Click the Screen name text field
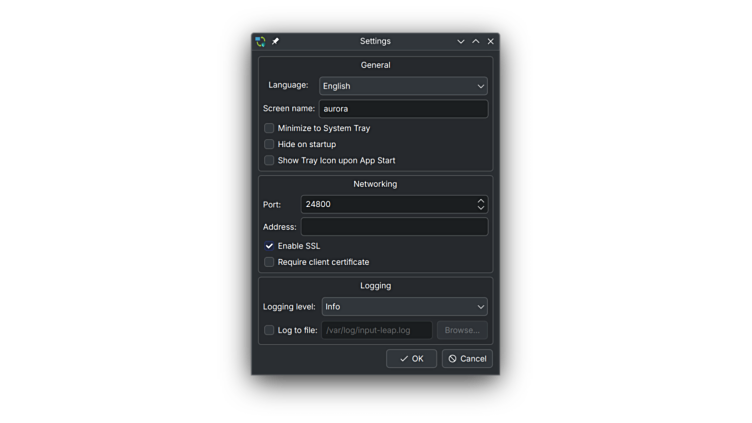752x423 pixels. tap(403, 109)
